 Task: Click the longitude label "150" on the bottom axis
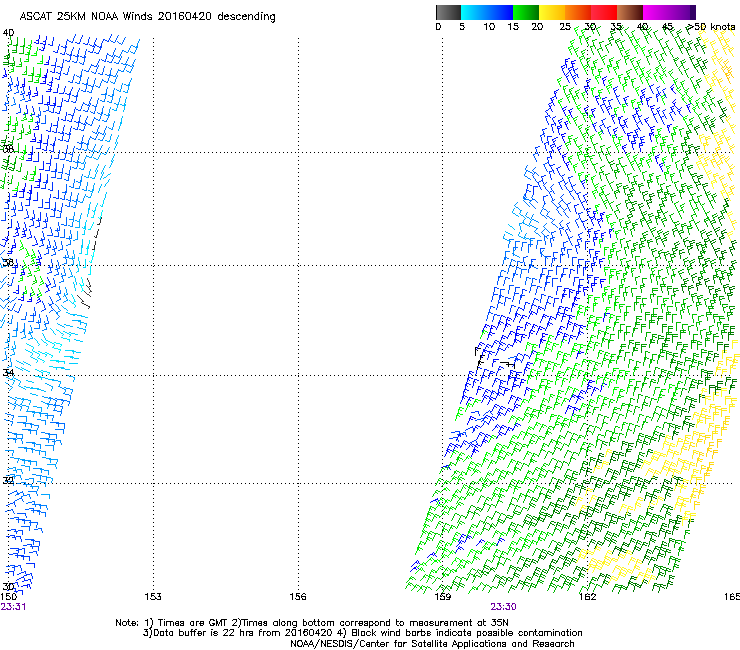click(x=9, y=597)
